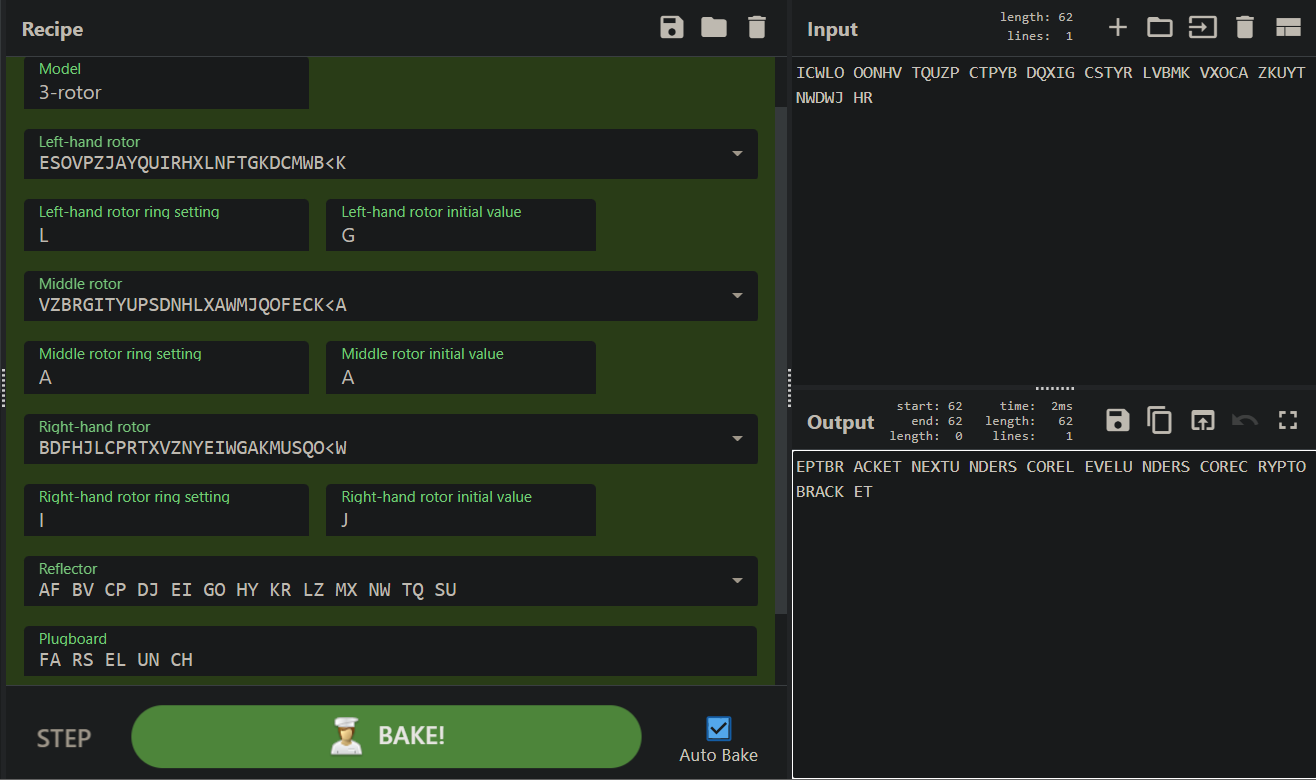Edit Middle rotor ring setting field
The width and height of the screenshot is (1316, 780).
[x=166, y=367]
